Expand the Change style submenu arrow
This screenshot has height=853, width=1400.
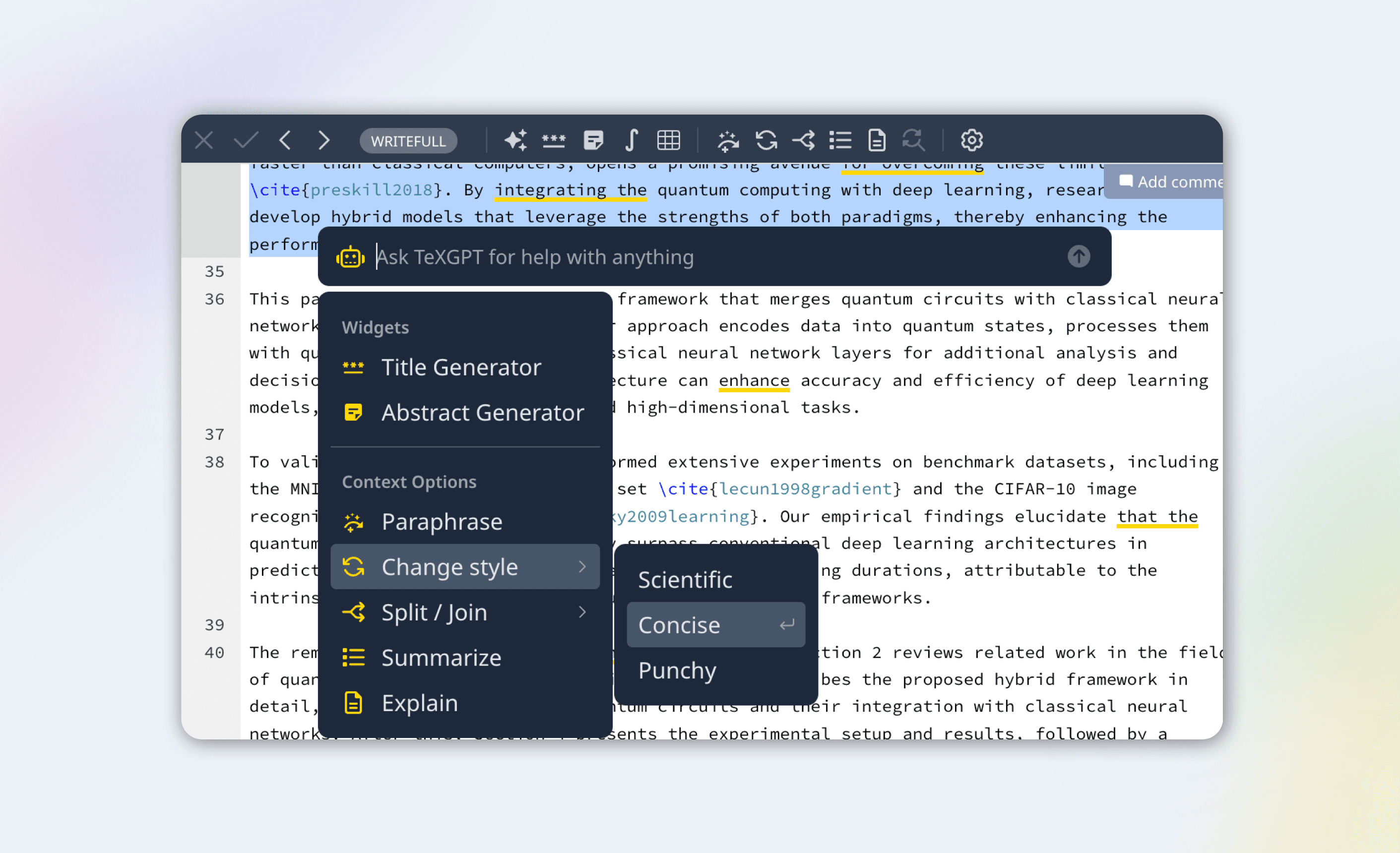coord(582,567)
